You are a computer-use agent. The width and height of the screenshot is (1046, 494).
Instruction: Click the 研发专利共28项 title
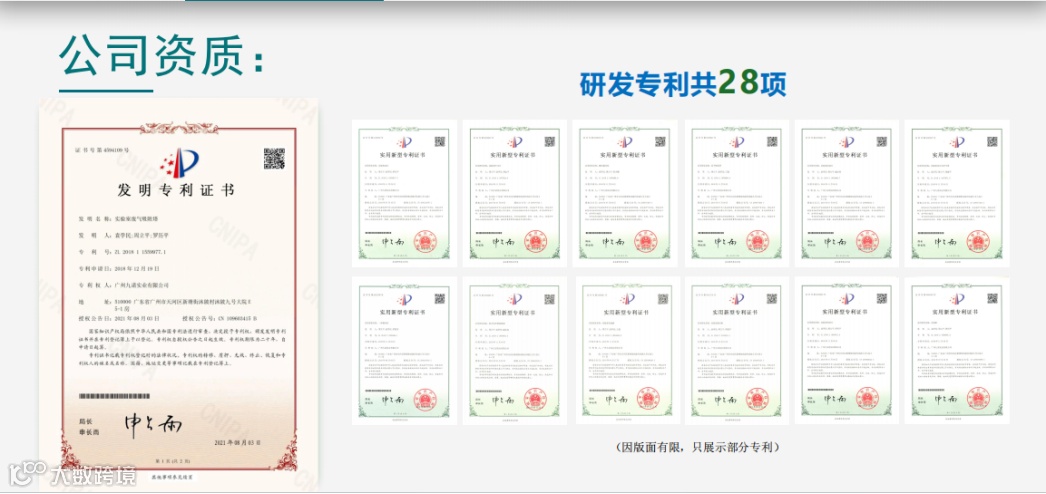click(x=682, y=84)
